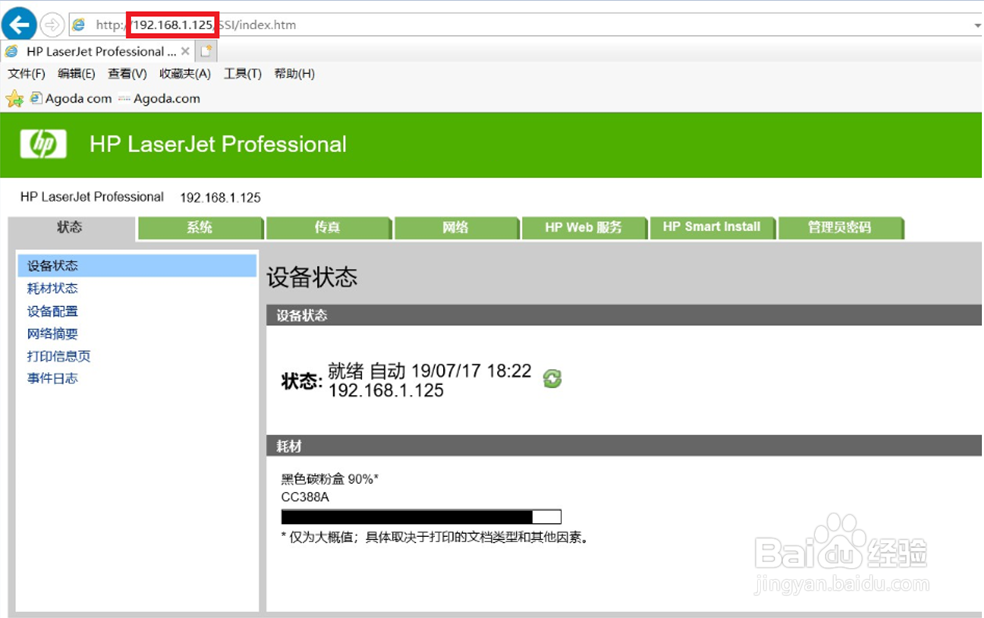Select 打印信息页 from the left panel
The image size is (984, 618).
click(58, 355)
